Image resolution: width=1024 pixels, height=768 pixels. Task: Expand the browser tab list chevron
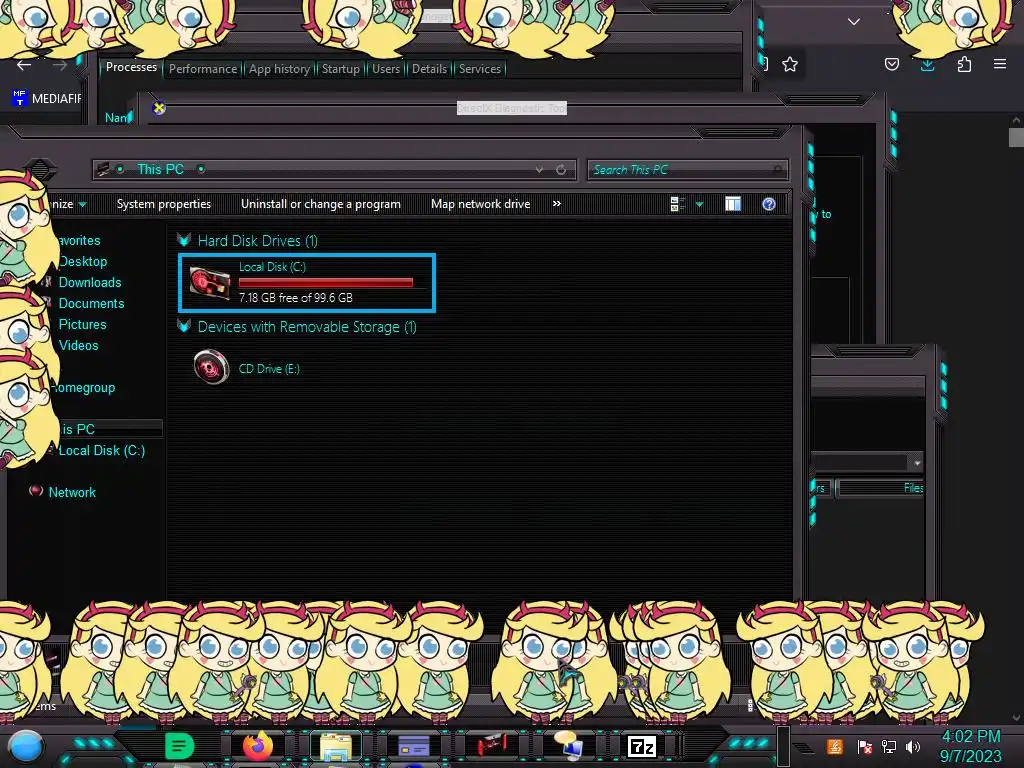(x=854, y=22)
